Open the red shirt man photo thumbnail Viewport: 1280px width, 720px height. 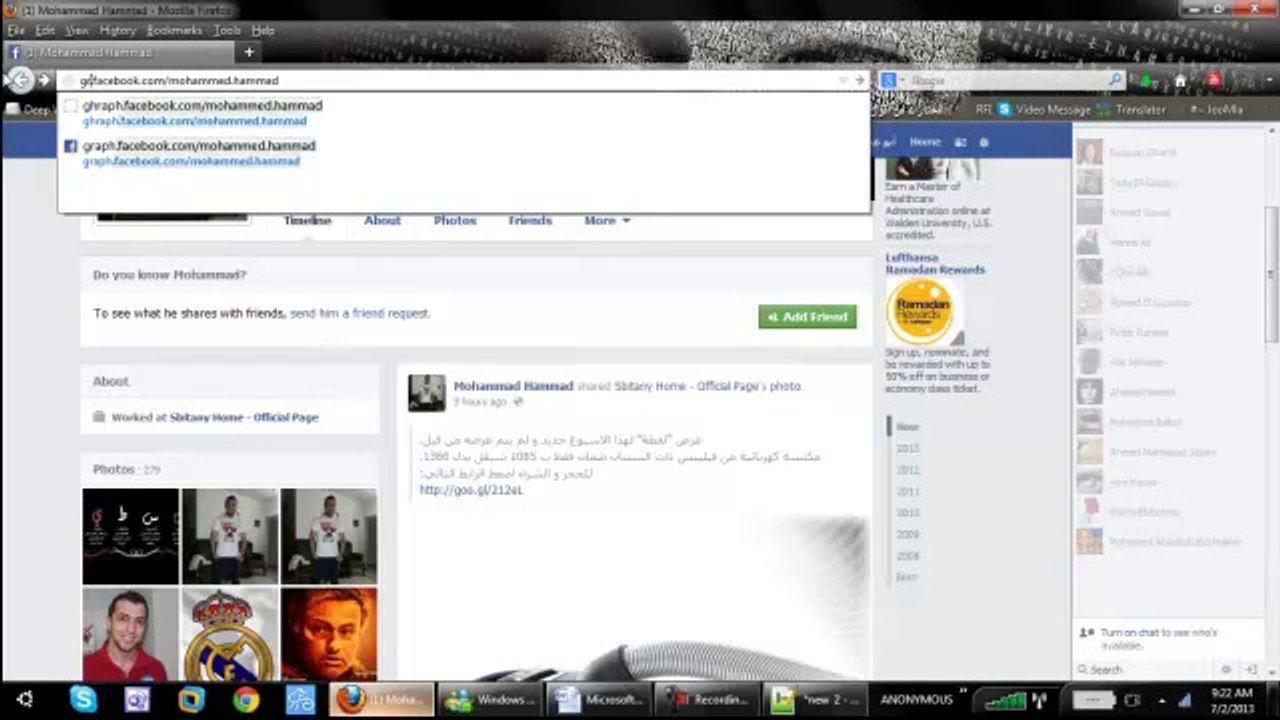point(130,634)
